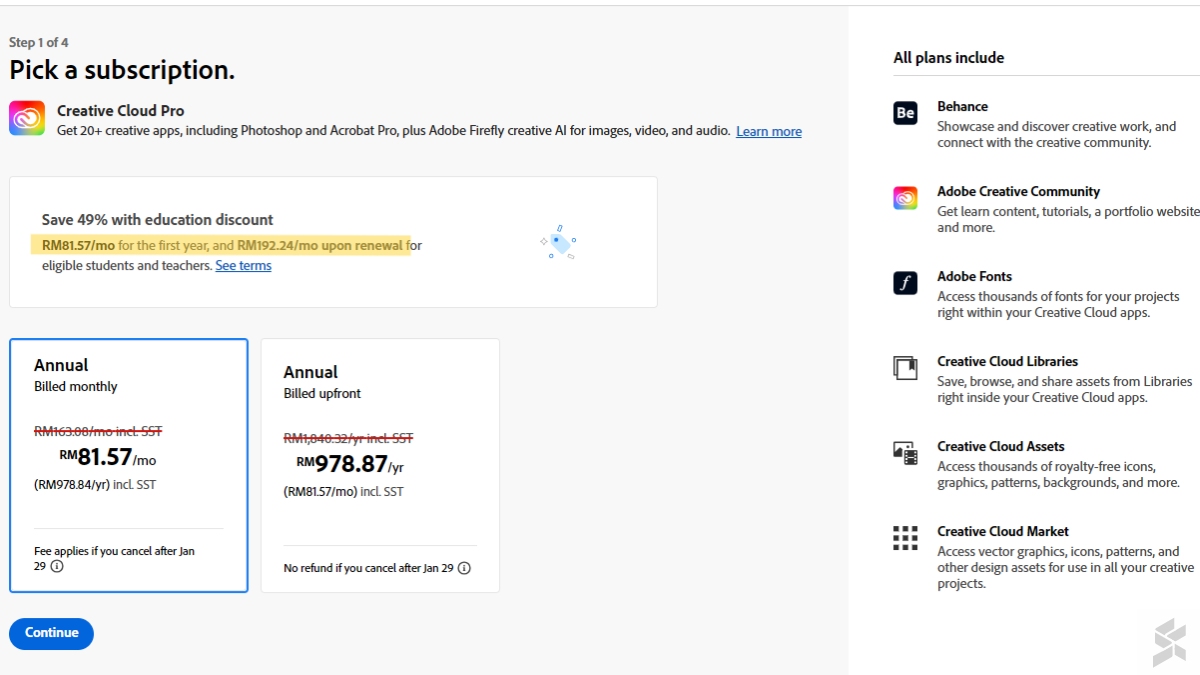The height and width of the screenshot is (675, 1200).
Task: Click the Creative Cloud Market grid icon
Action: click(905, 539)
